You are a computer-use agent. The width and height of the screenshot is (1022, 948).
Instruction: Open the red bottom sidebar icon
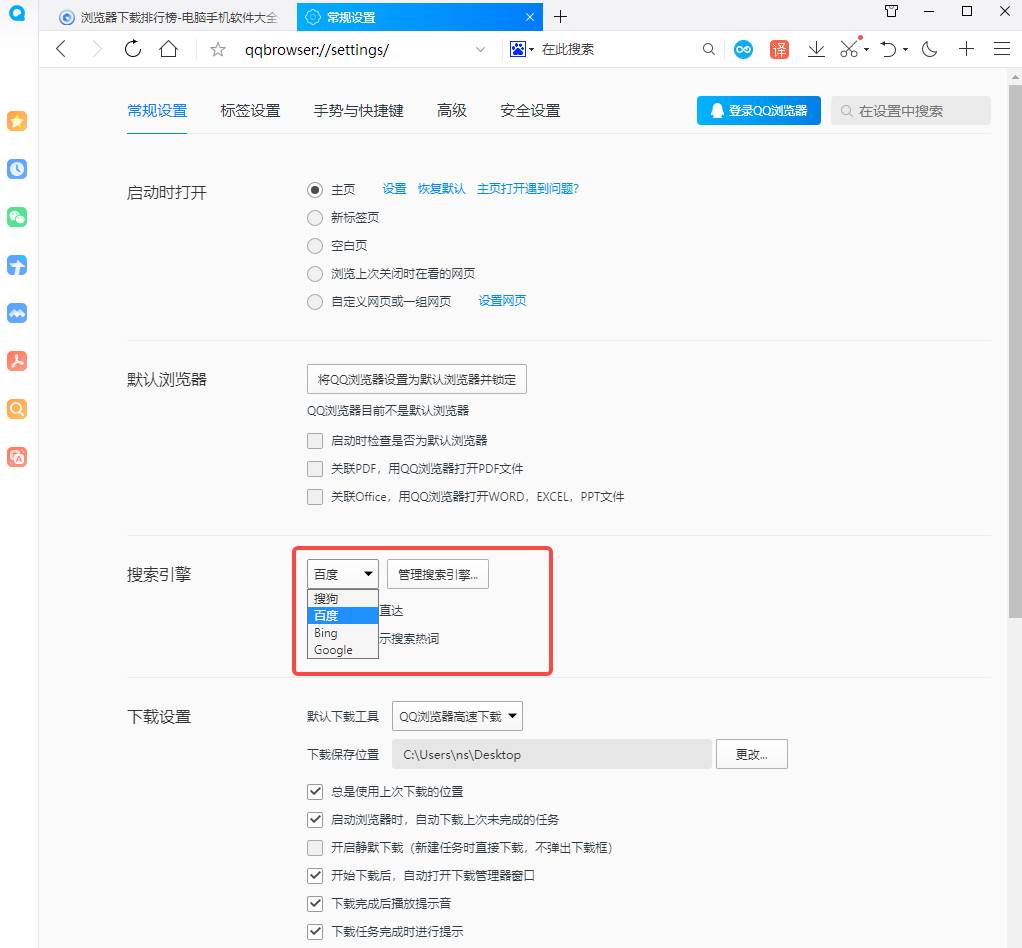pos(17,457)
